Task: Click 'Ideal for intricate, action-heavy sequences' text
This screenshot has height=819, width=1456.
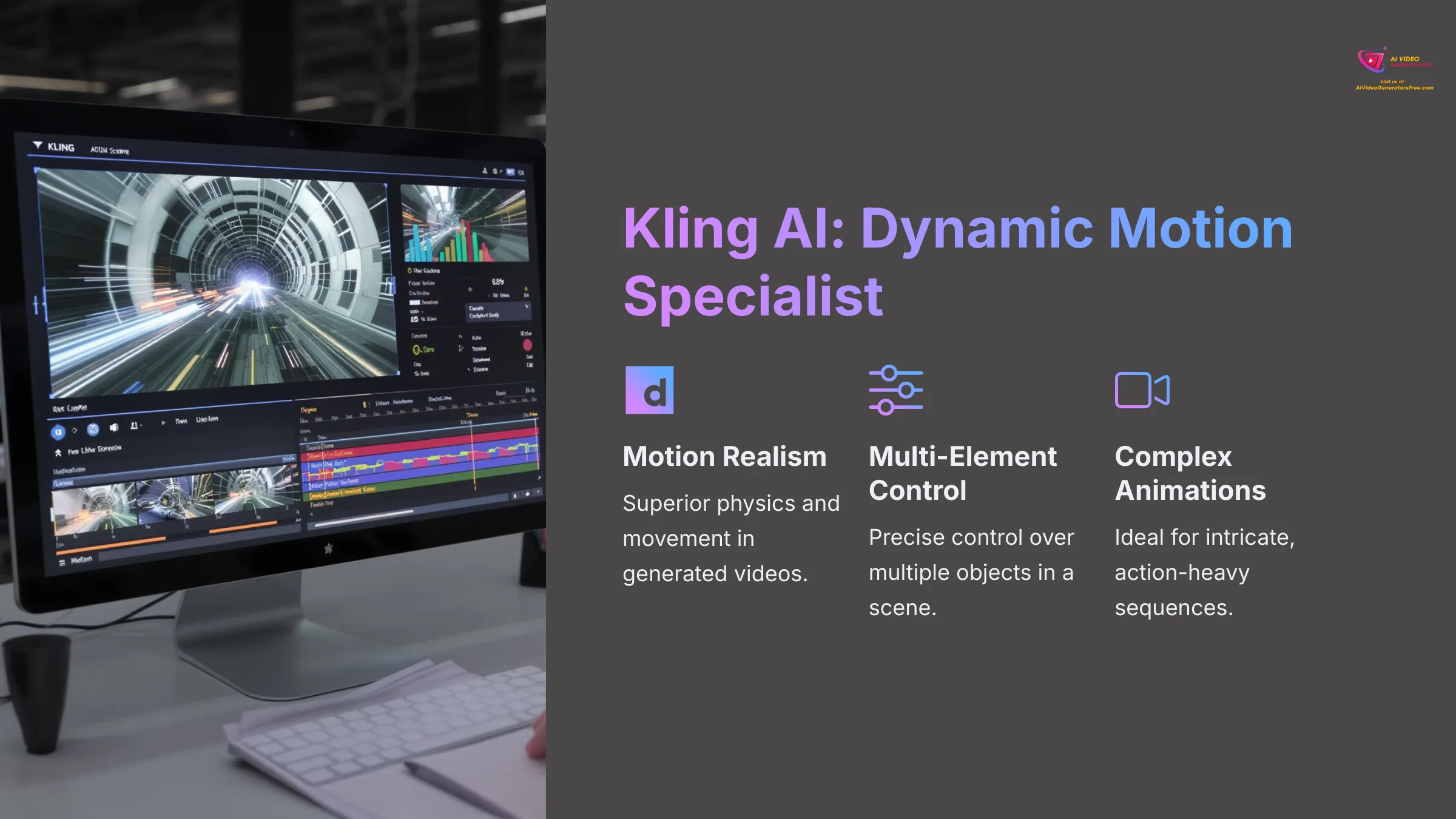Action: (1205, 572)
